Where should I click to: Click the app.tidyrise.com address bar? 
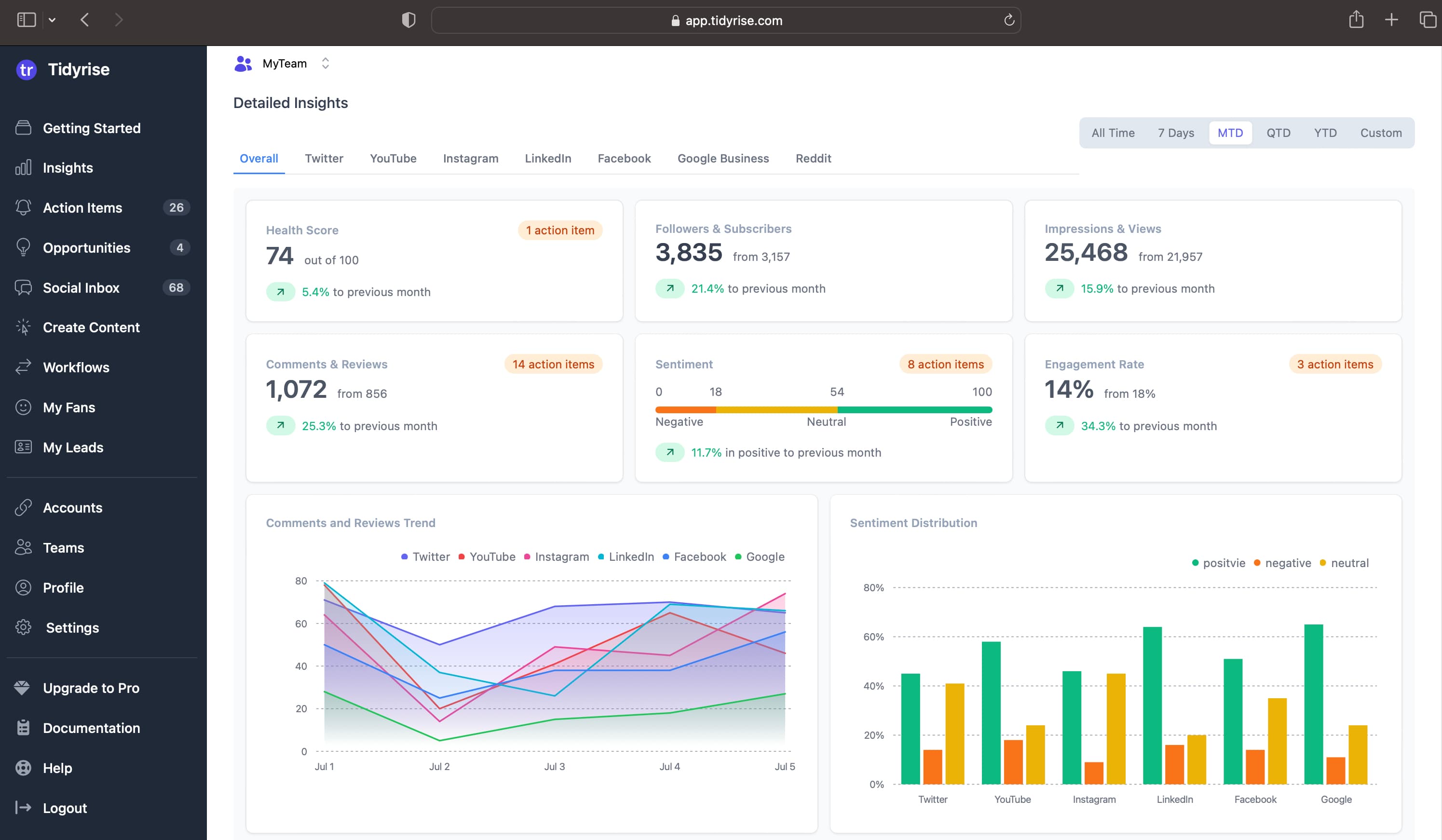[x=725, y=21]
